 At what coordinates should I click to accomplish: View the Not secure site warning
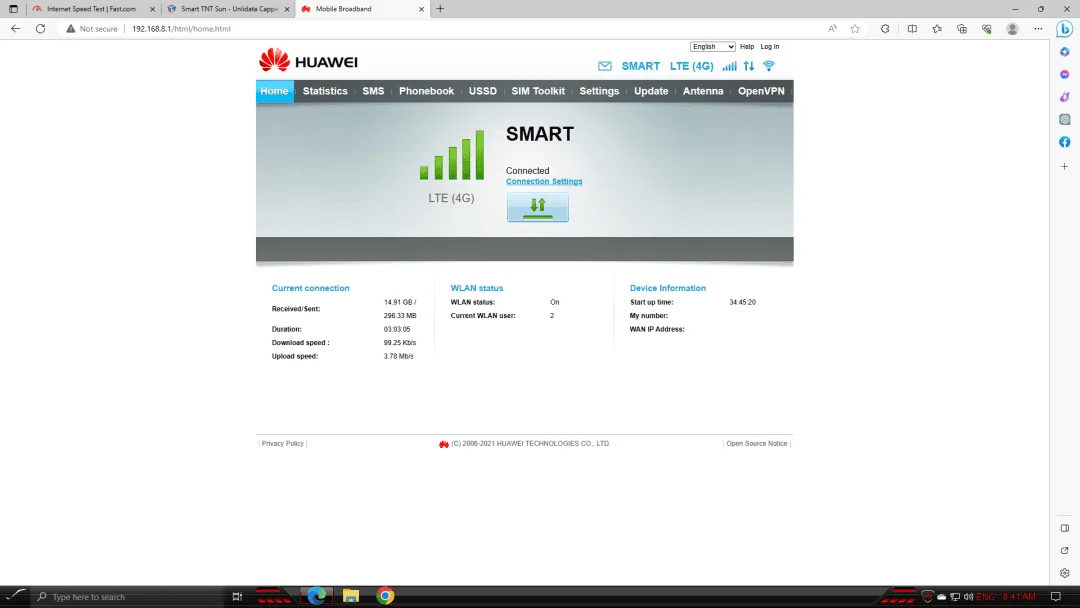pyautogui.click(x=92, y=29)
